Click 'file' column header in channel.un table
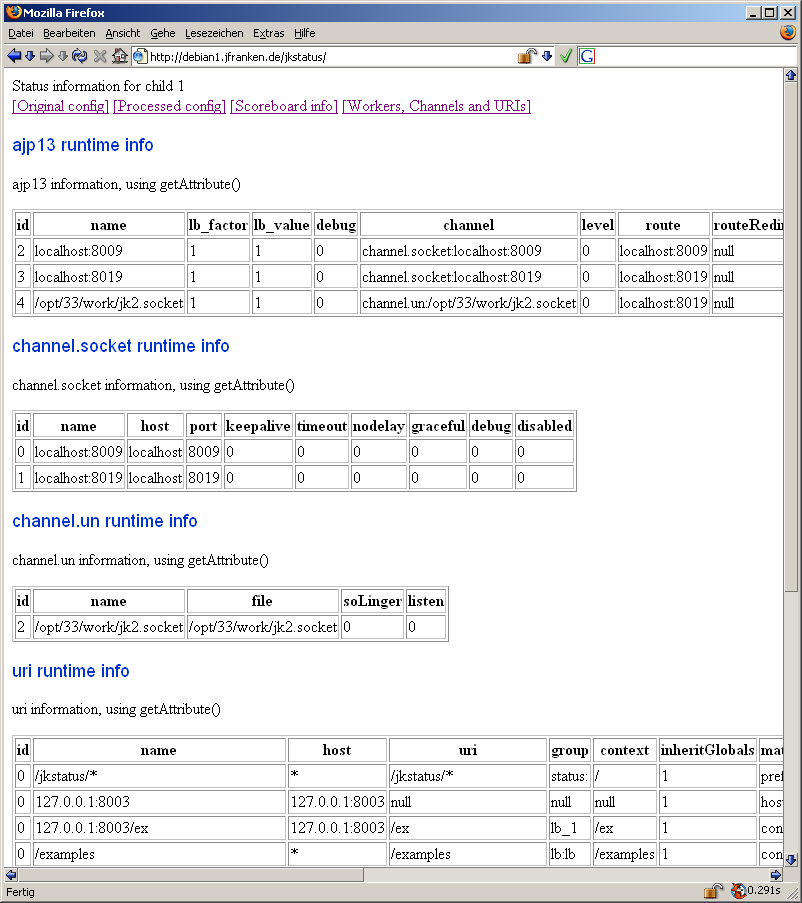Viewport: 802px width, 903px height. [263, 601]
